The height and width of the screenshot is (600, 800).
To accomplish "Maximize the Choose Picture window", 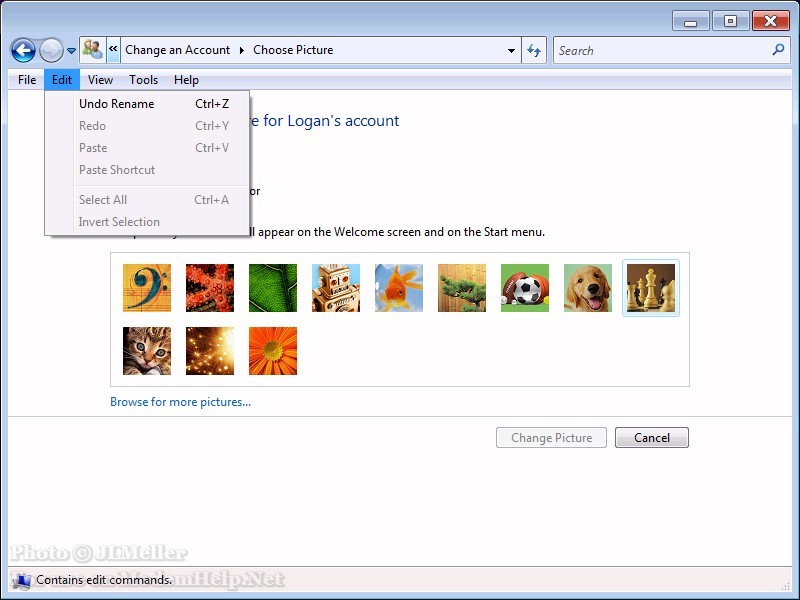I will (x=730, y=21).
